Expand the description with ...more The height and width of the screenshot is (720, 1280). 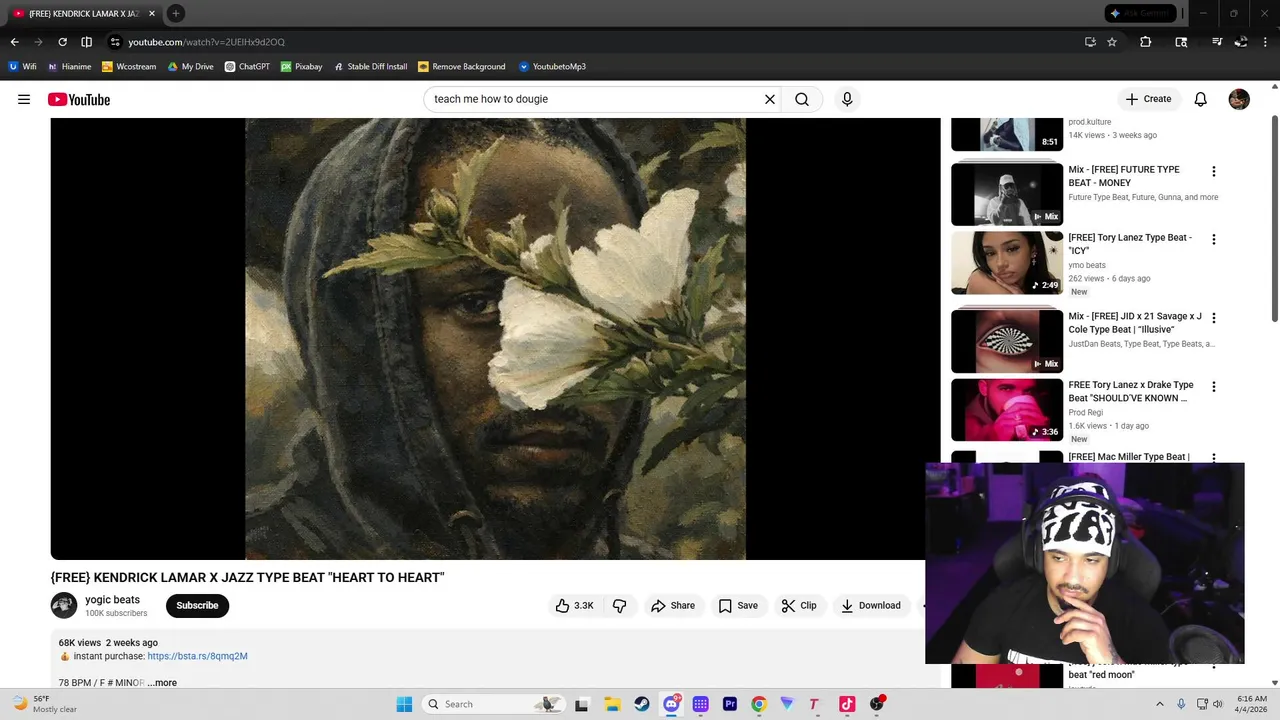(x=162, y=683)
